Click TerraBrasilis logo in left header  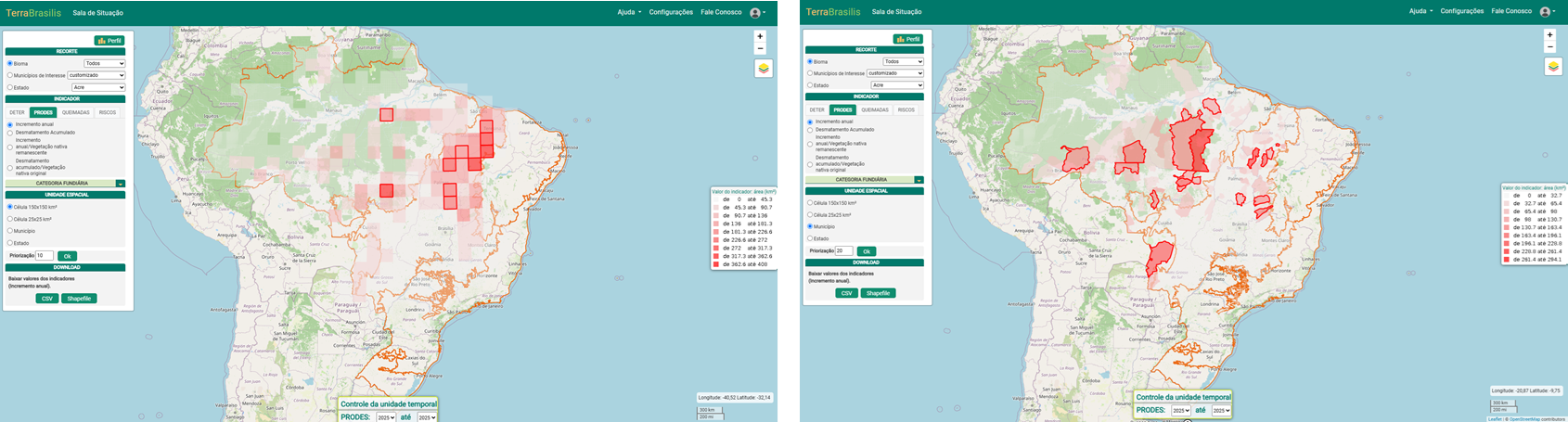(33, 13)
